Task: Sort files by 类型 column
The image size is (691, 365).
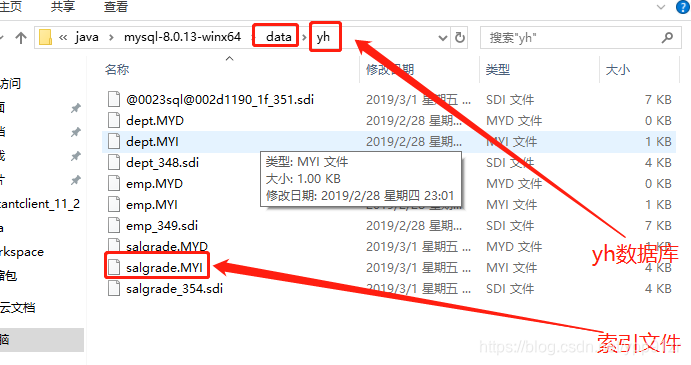Action: click(x=498, y=70)
